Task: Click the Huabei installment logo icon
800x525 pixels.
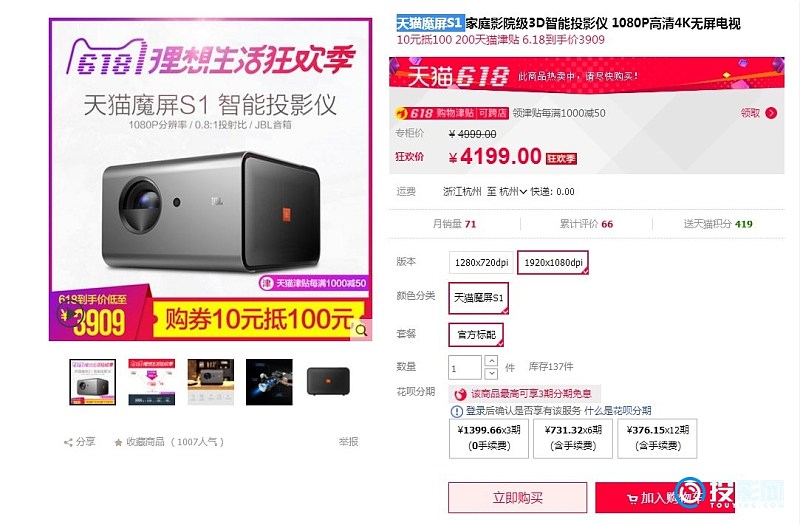Action: [460, 394]
